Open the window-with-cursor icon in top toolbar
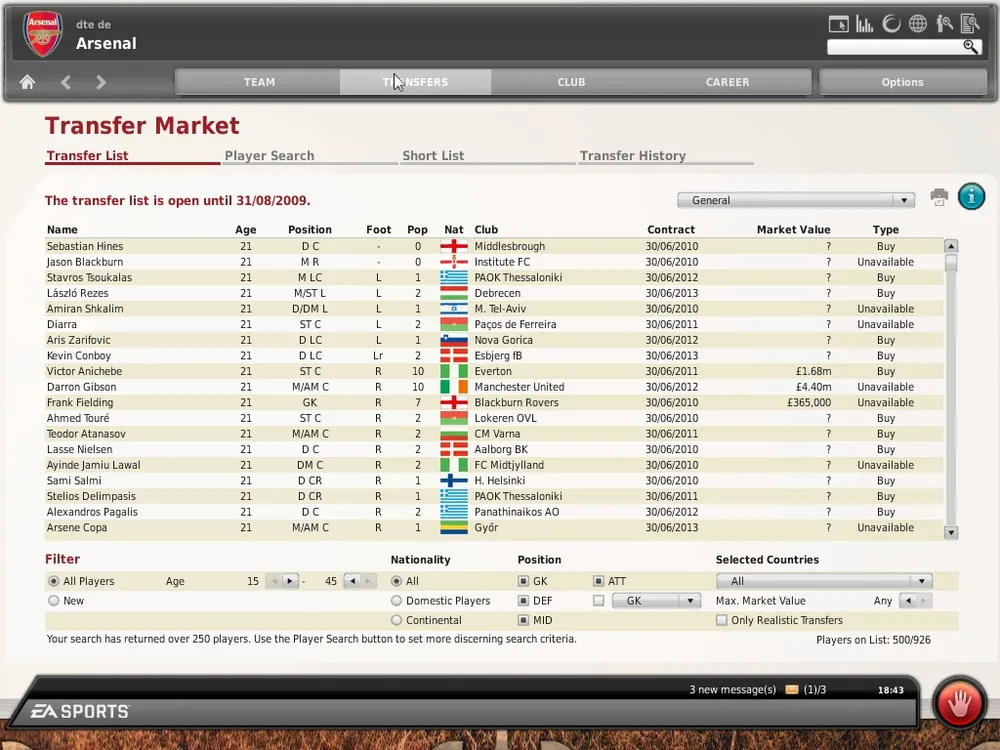 click(x=838, y=24)
